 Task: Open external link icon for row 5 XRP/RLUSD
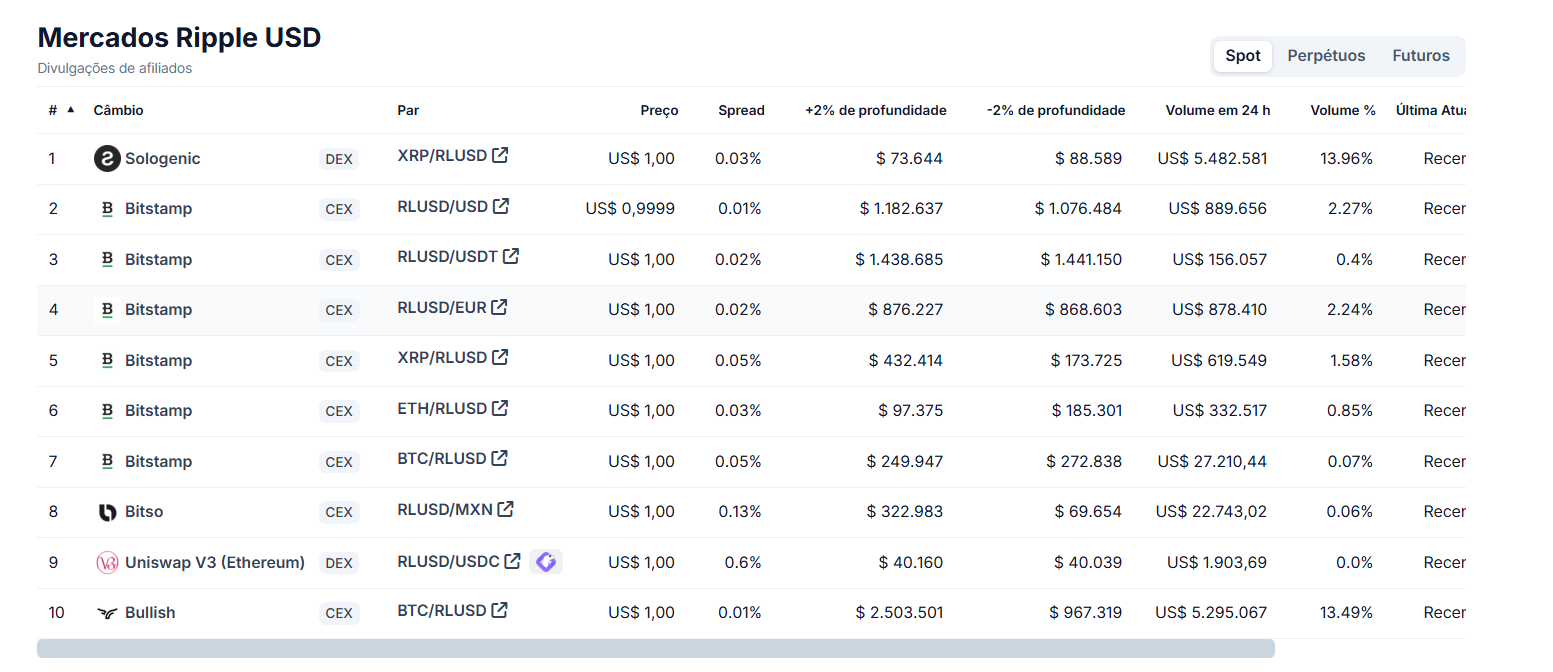pyautogui.click(x=501, y=356)
